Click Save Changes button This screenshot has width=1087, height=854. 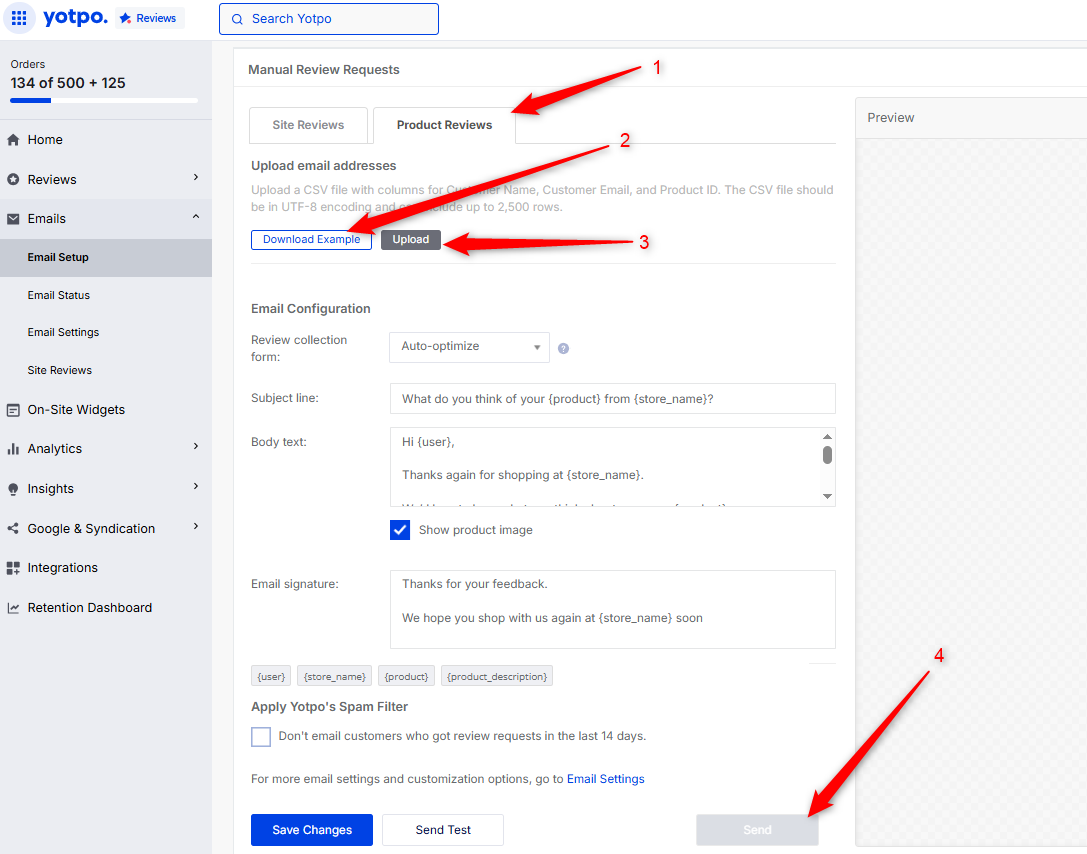click(312, 830)
